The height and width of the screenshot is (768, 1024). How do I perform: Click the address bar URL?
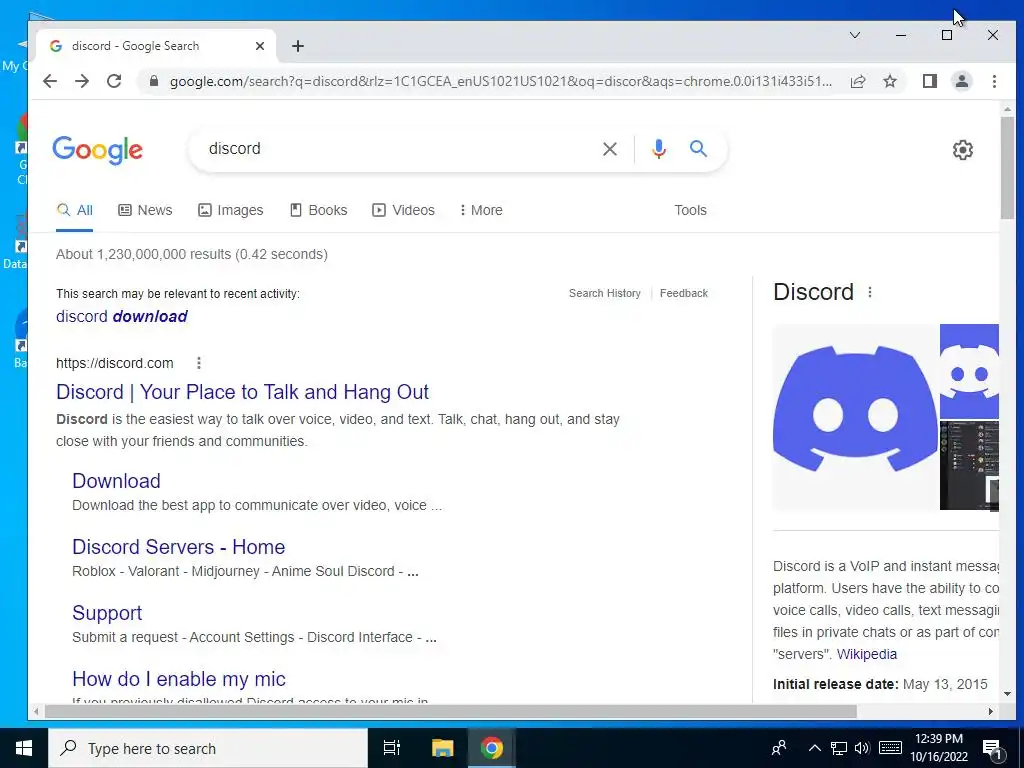[500, 82]
